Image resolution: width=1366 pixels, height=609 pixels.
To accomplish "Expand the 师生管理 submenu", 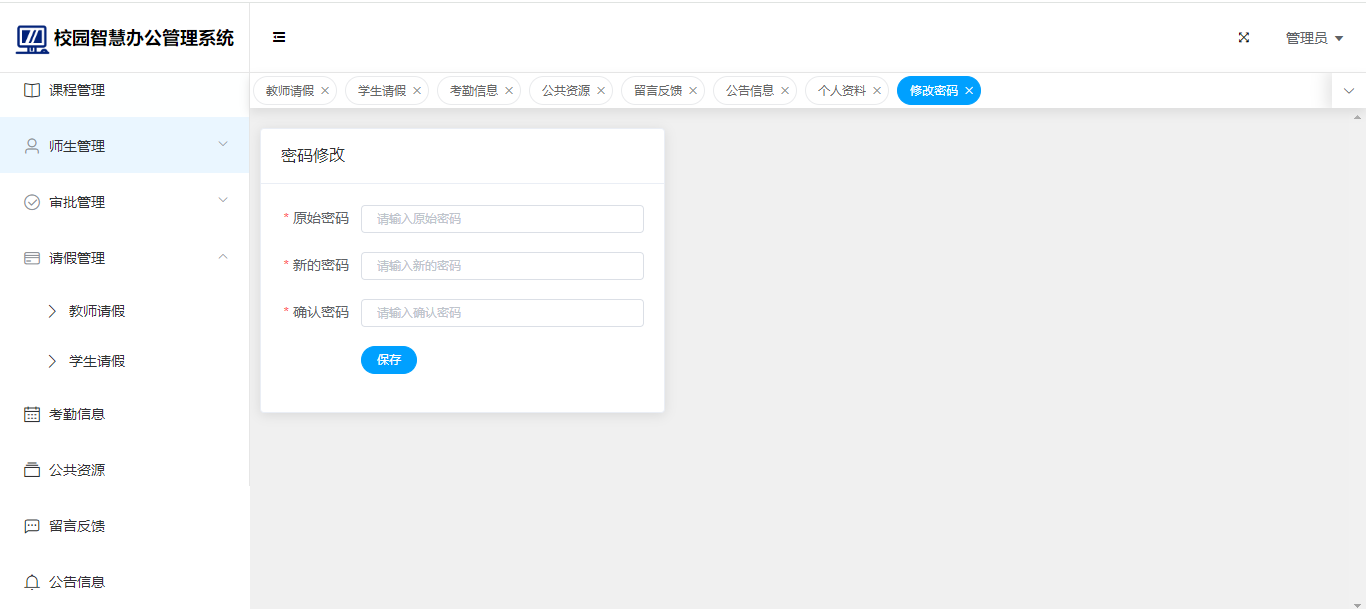I will point(124,146).
